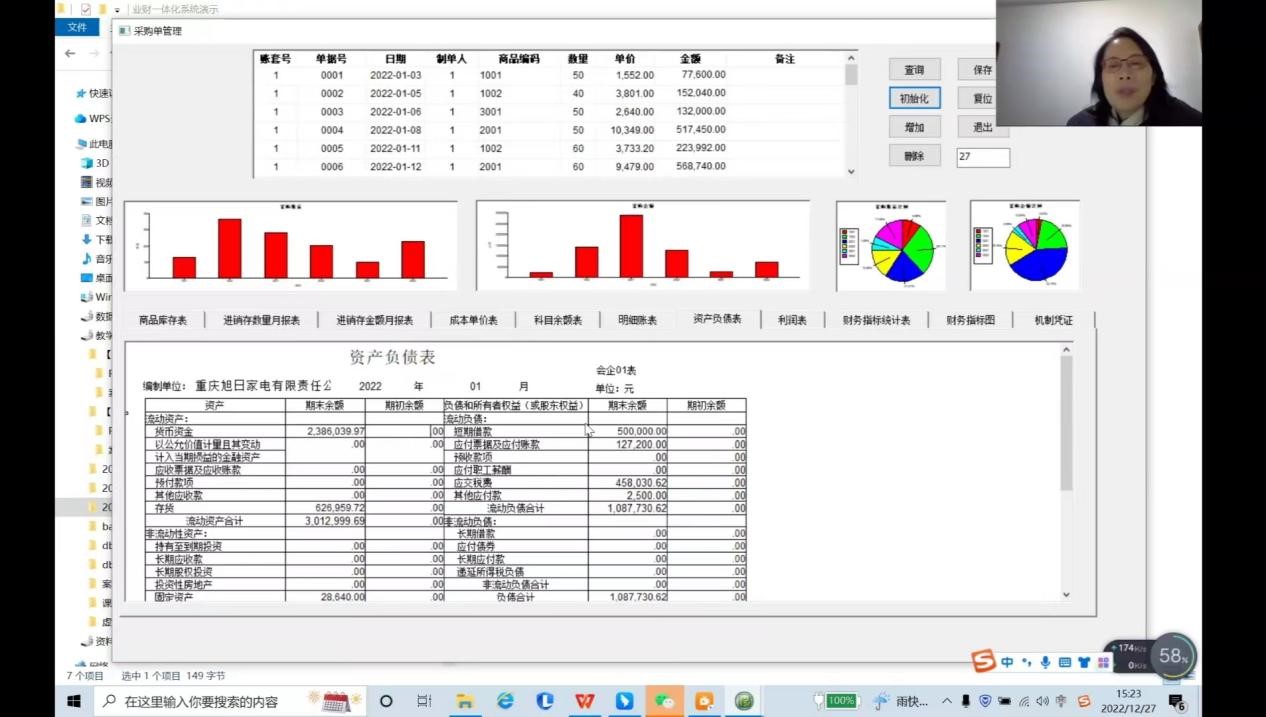1266x717 pixels.
Task: Click the Sogou input method tray icon
Action: click(x=1083, y=701)
